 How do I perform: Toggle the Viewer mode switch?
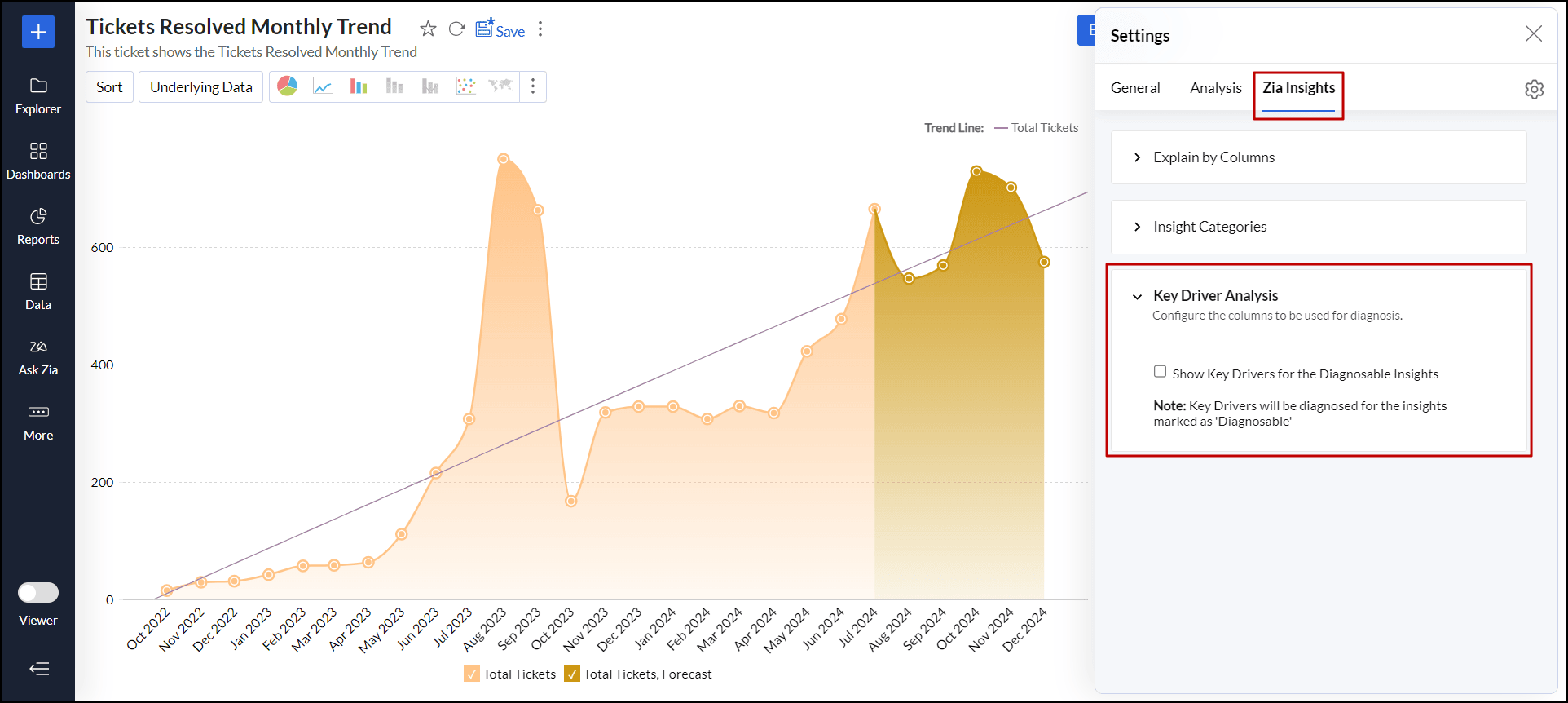click(38, 592)
